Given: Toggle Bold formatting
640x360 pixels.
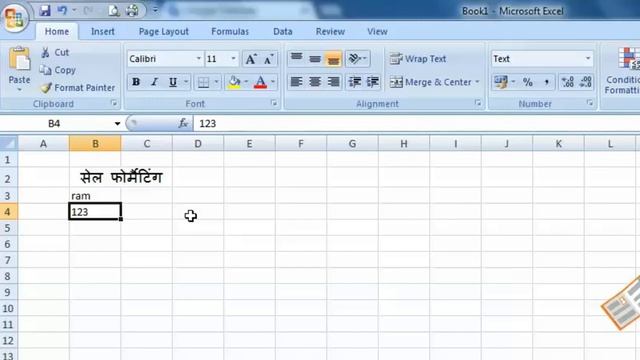Looking at the screenshot, I should [136, 82].
